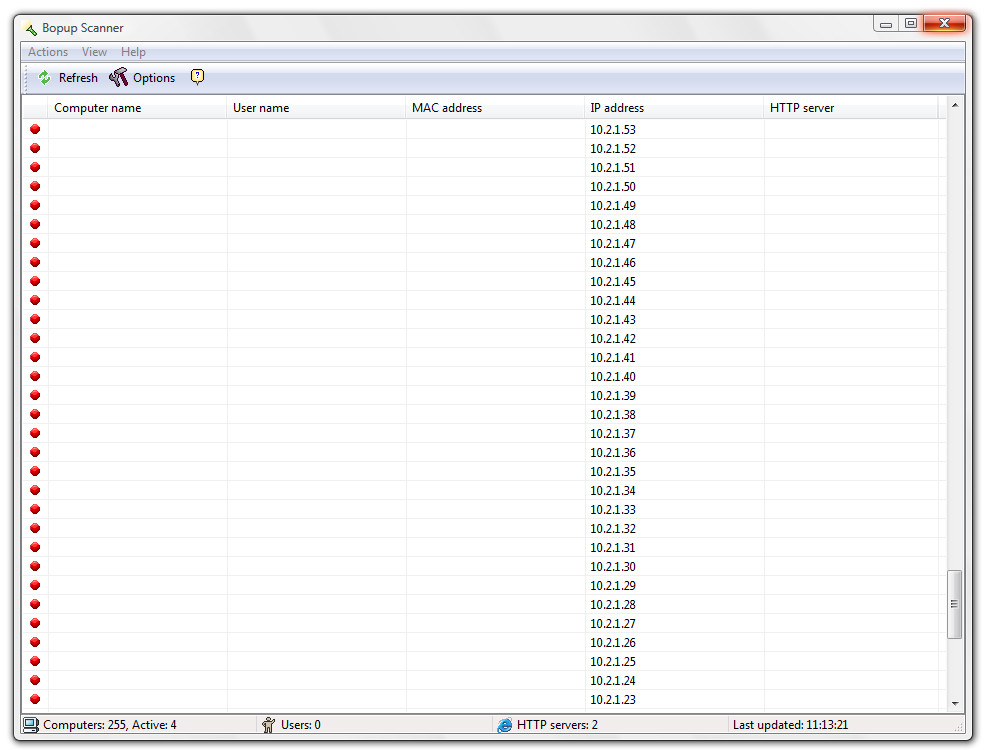Screen dimensions: 995x750
Task: Open the Actions menu
Action: point(48,52)
